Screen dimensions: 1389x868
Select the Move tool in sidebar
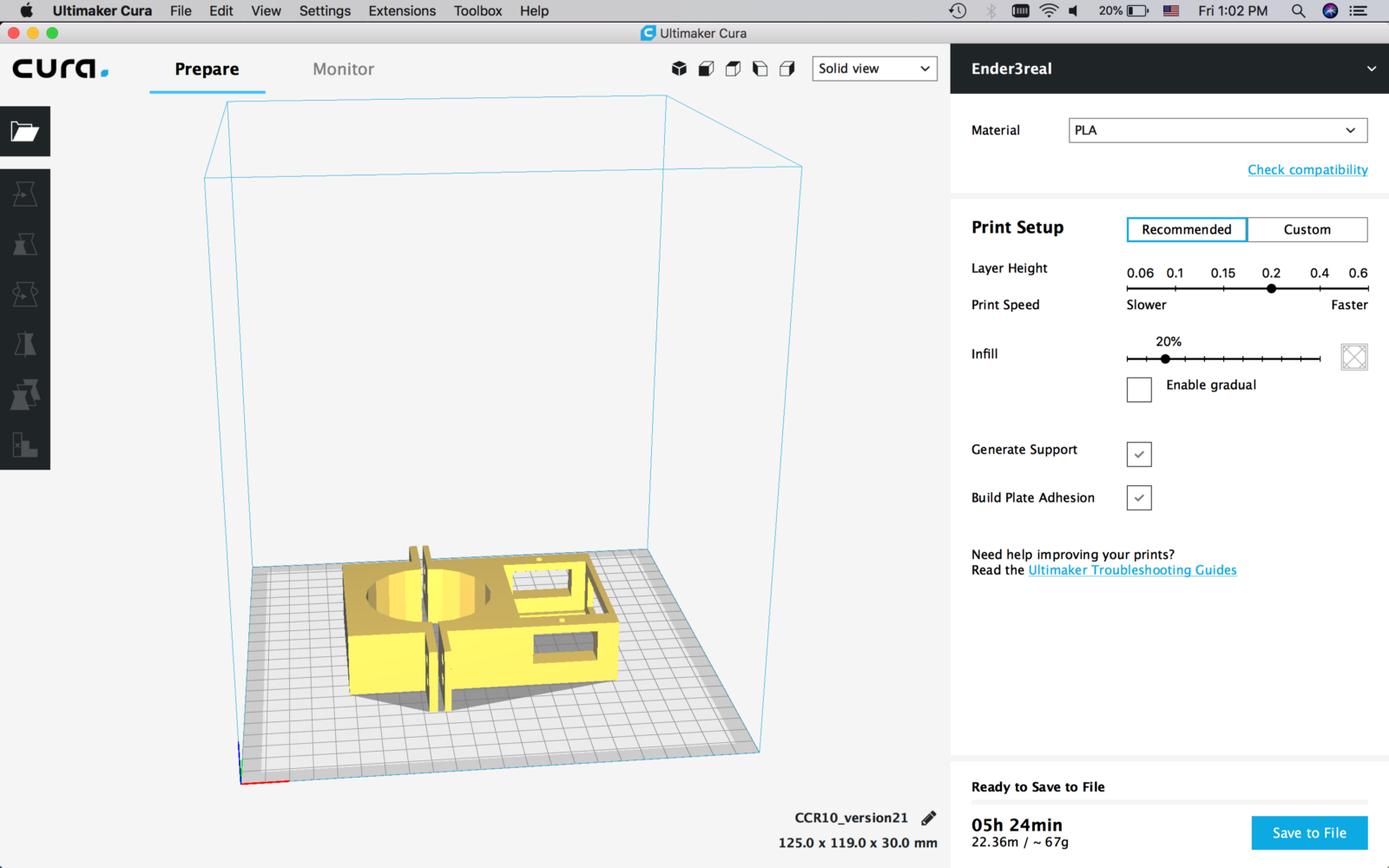pyautogui.click(x=24, y=194)
